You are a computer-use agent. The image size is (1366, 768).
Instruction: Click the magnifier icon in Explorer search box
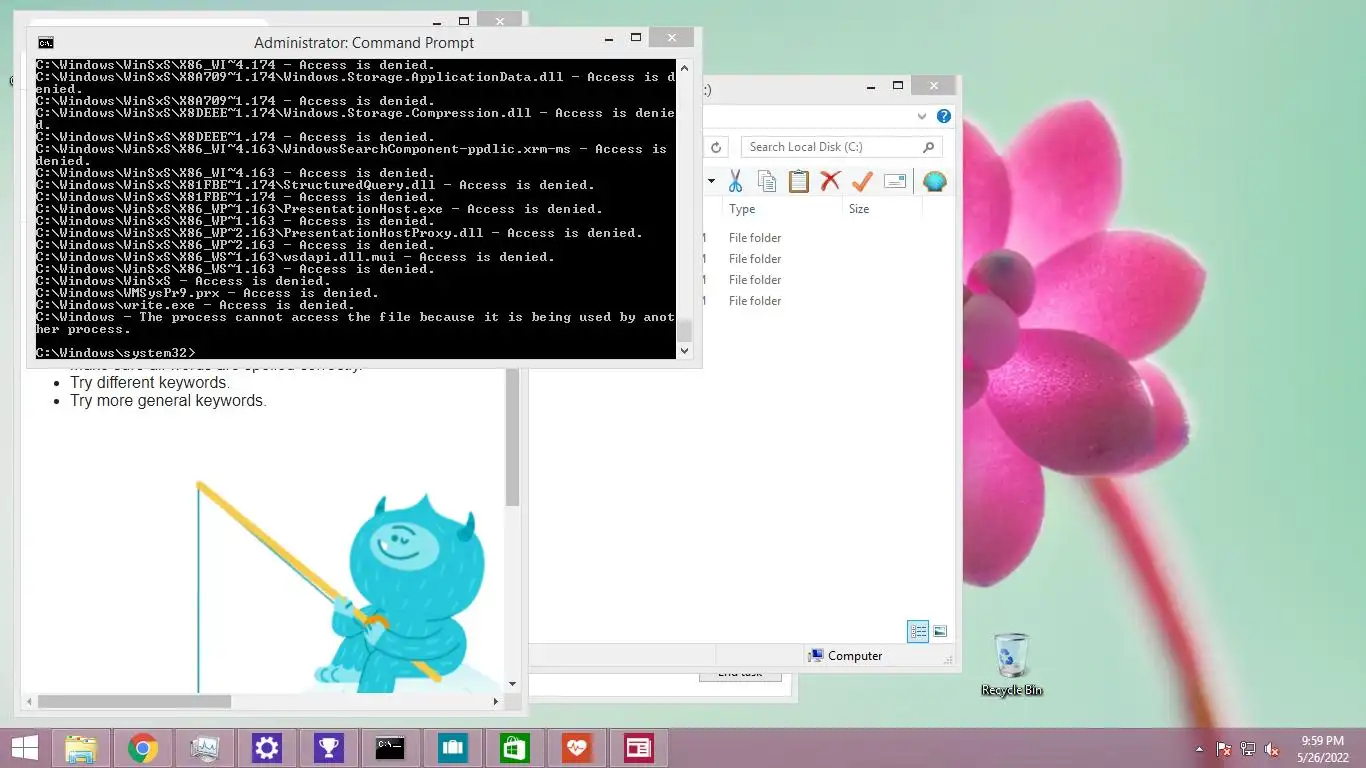click(929, 147)
